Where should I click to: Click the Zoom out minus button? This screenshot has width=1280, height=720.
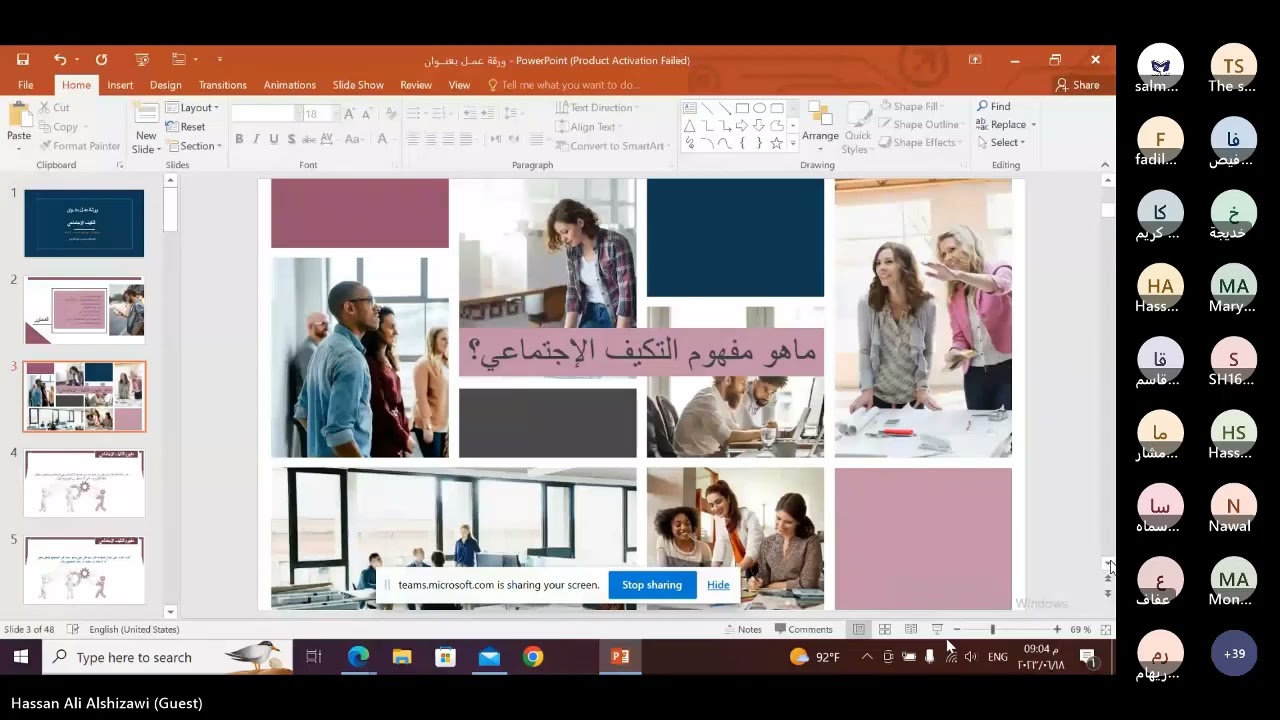pyautogui.click(x=956, y=629)
